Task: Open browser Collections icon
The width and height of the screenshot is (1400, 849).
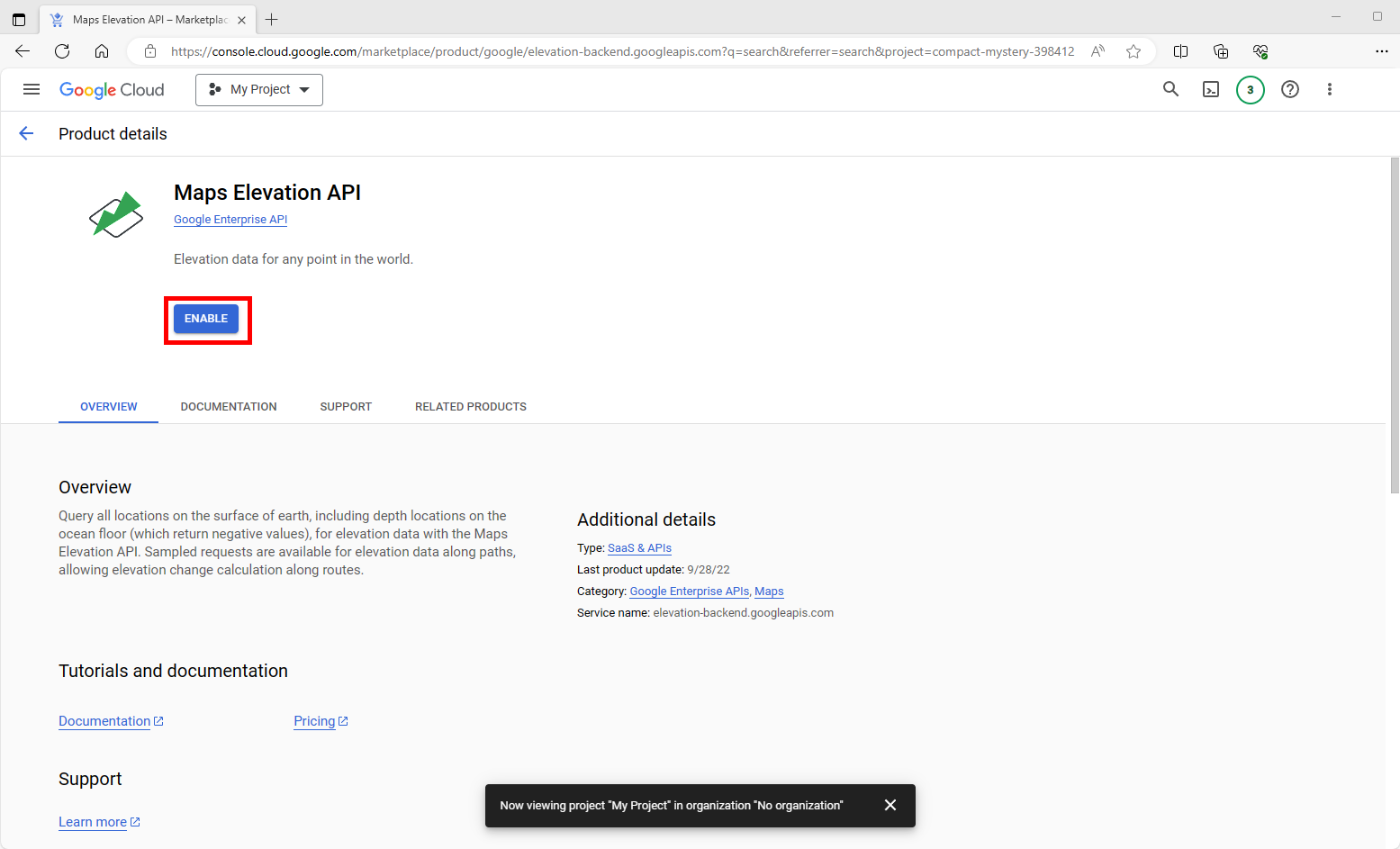Action: coord(1221,51)
